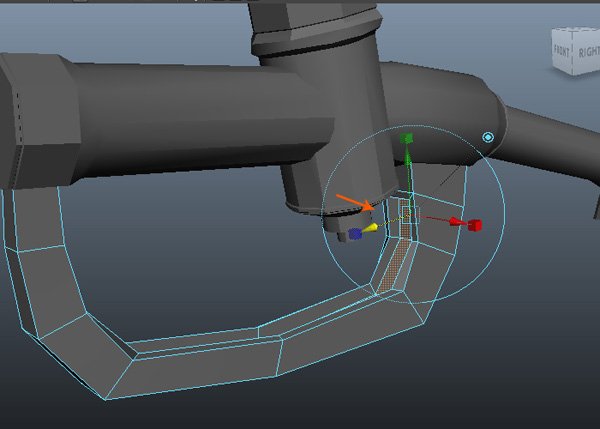Image resolution: width=600 pixels, height=429 pixels.
Task: Select the red X-axis cube handle
Action: (475, 224)
